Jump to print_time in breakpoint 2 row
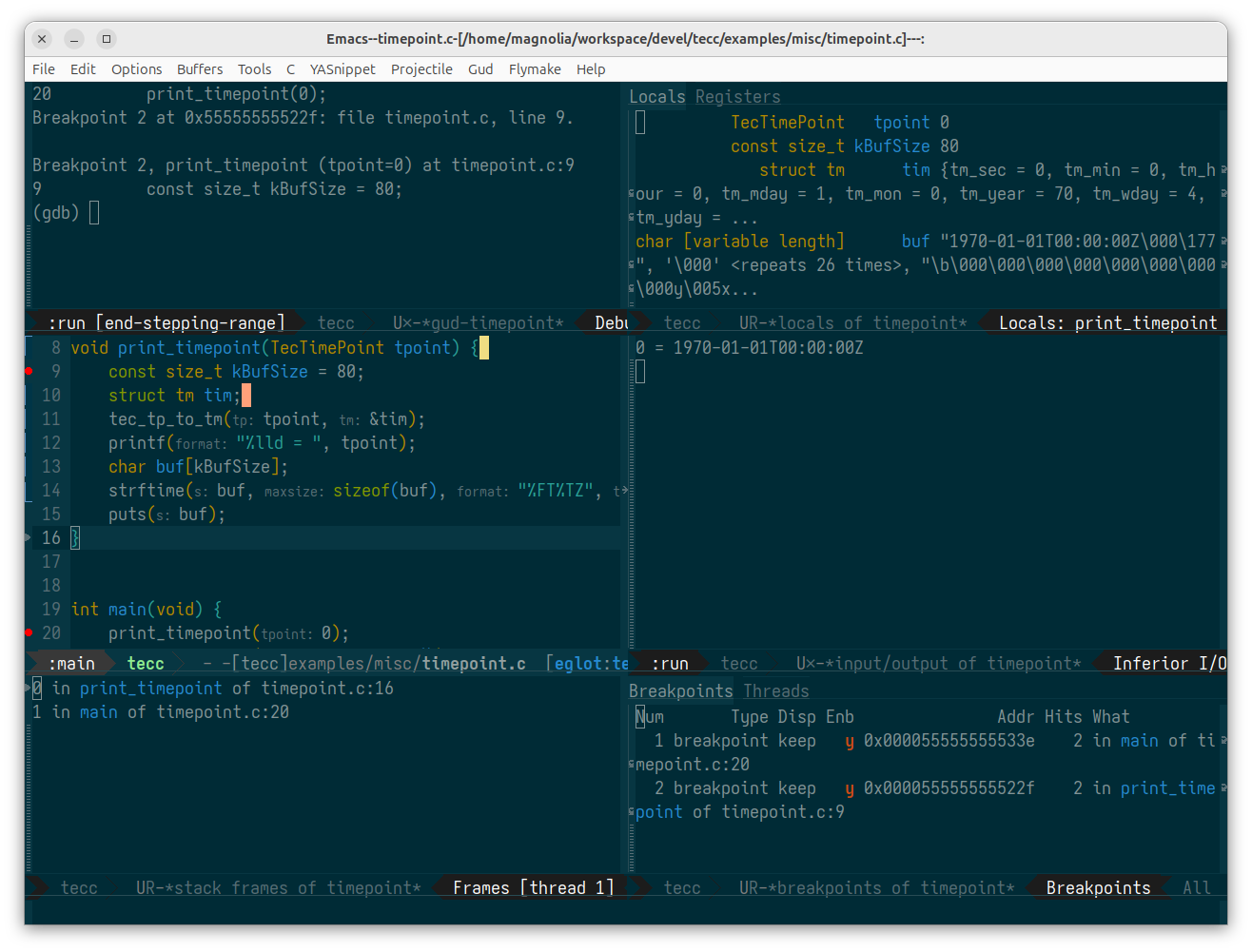The image size is (1252, 952). (1167, 788)
